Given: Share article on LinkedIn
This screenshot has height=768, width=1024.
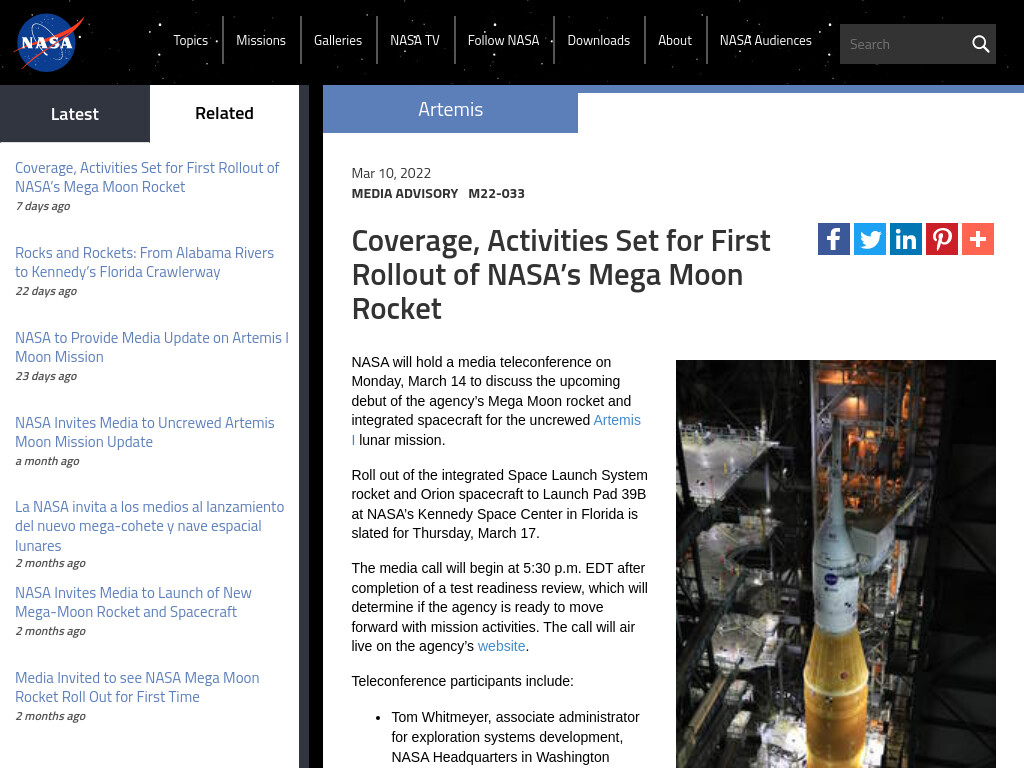Looking at the screenshot, I should pos(906,239).
